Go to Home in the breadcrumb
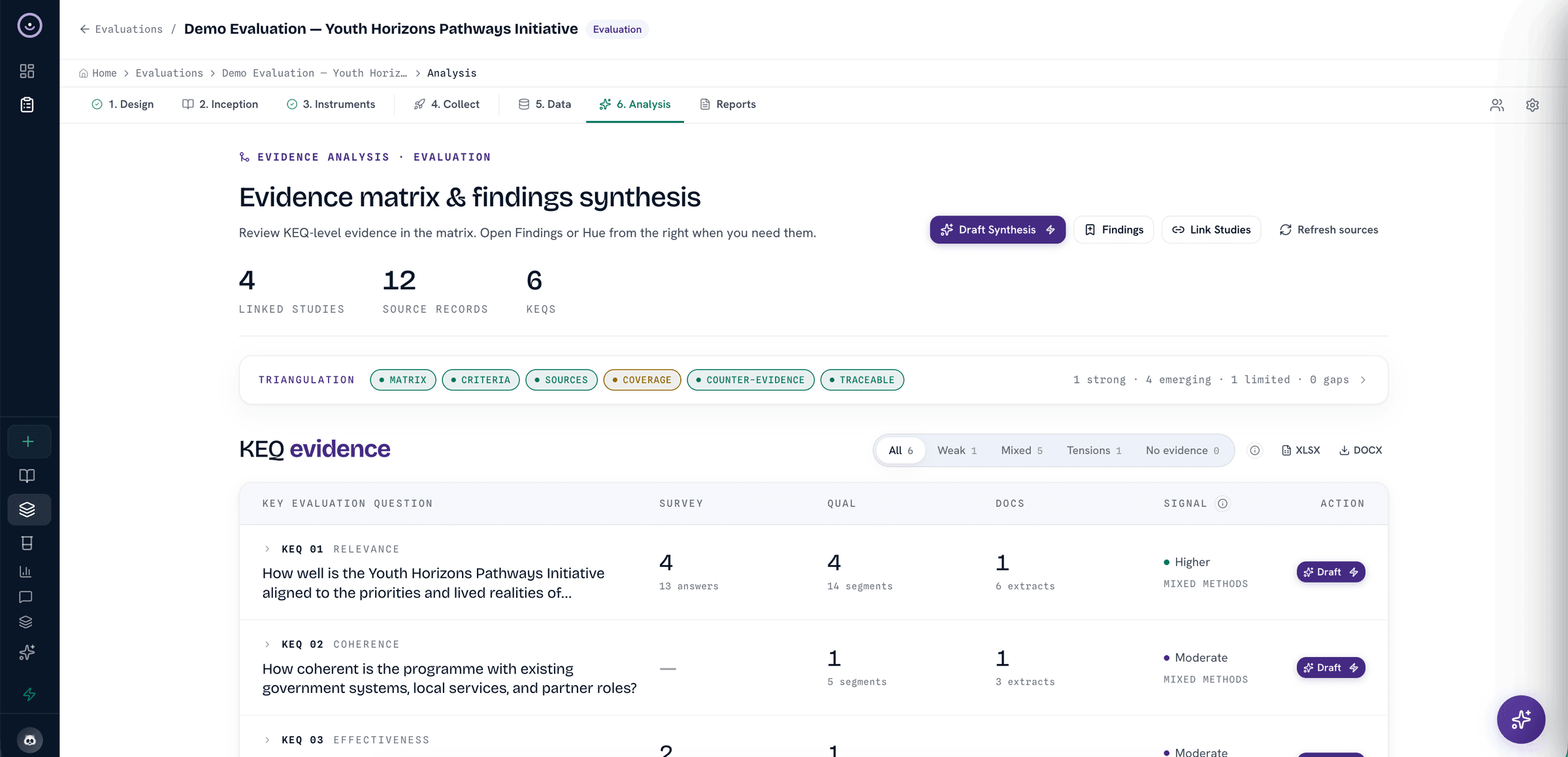The height and width of the screenshot is (757, 1568). 98,73
